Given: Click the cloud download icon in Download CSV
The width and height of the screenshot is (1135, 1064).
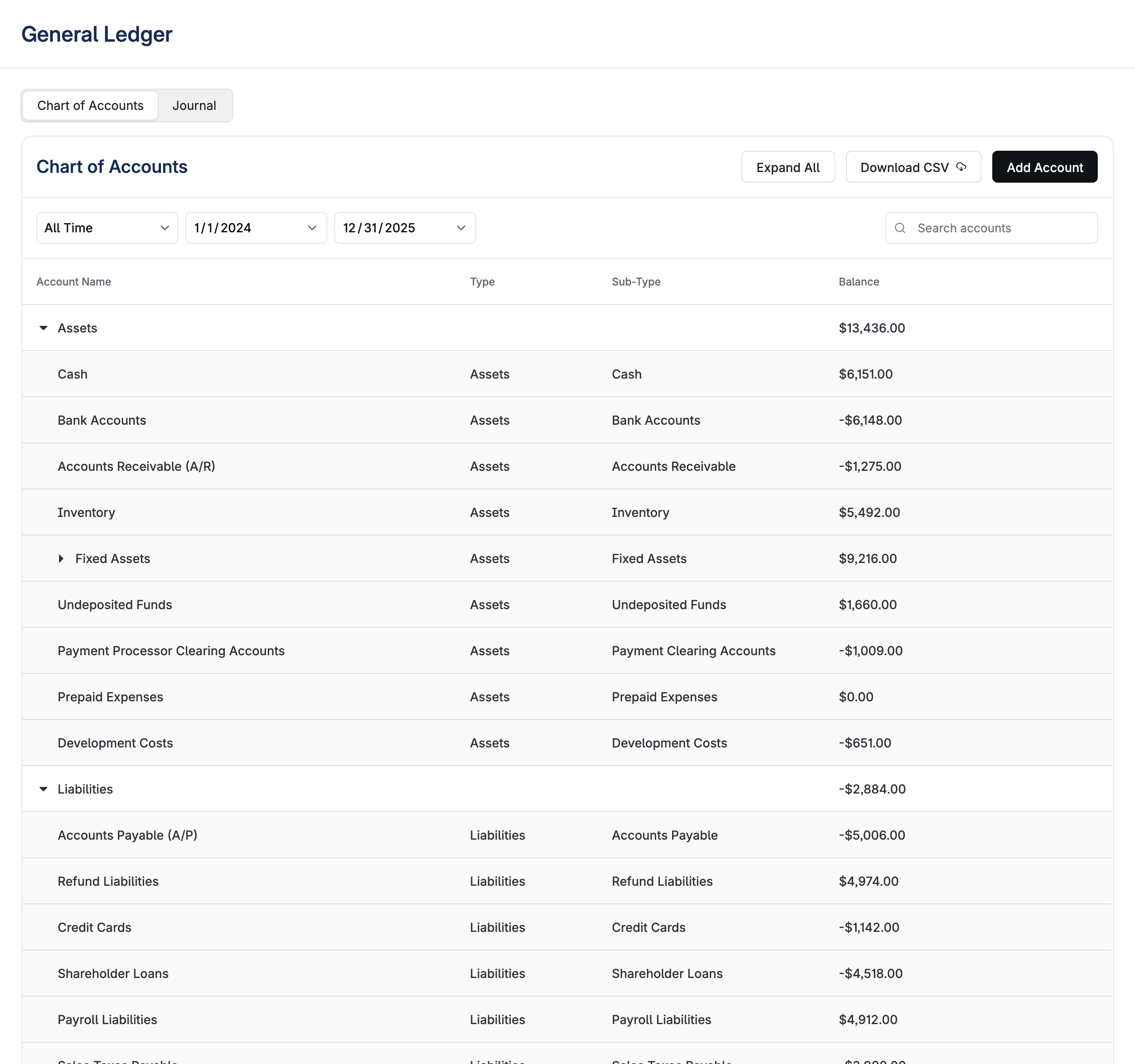Looking at the screenshot, I should coord(962,167).
